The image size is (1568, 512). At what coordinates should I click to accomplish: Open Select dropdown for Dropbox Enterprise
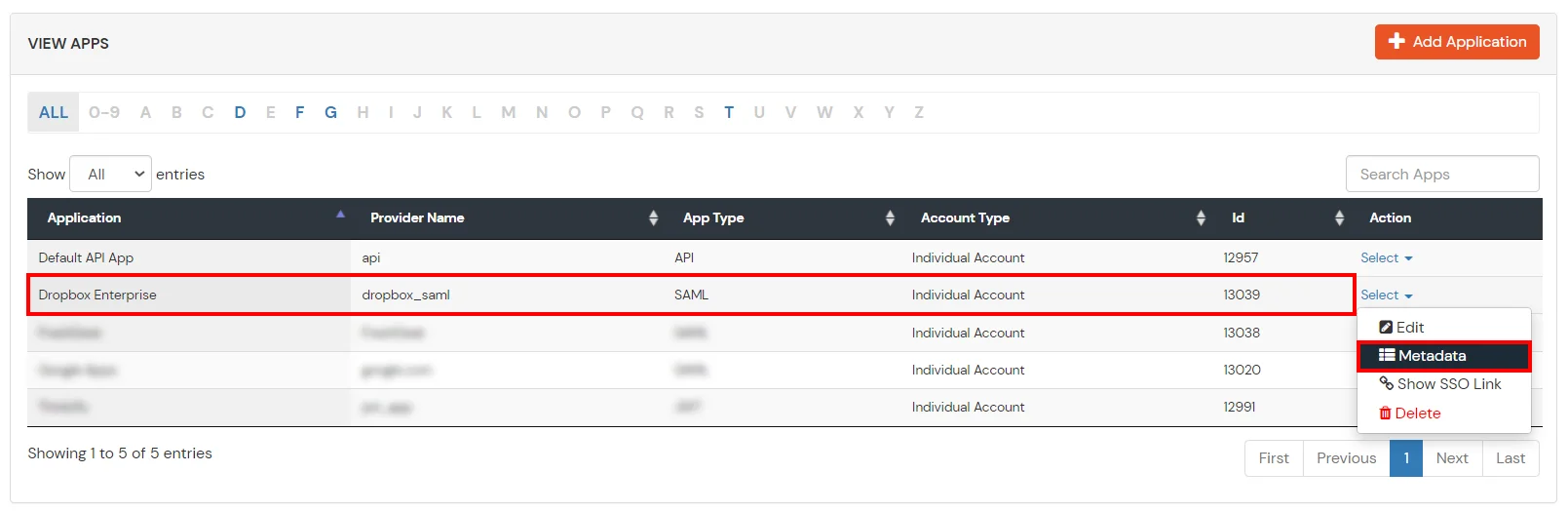pos(1387,295)
